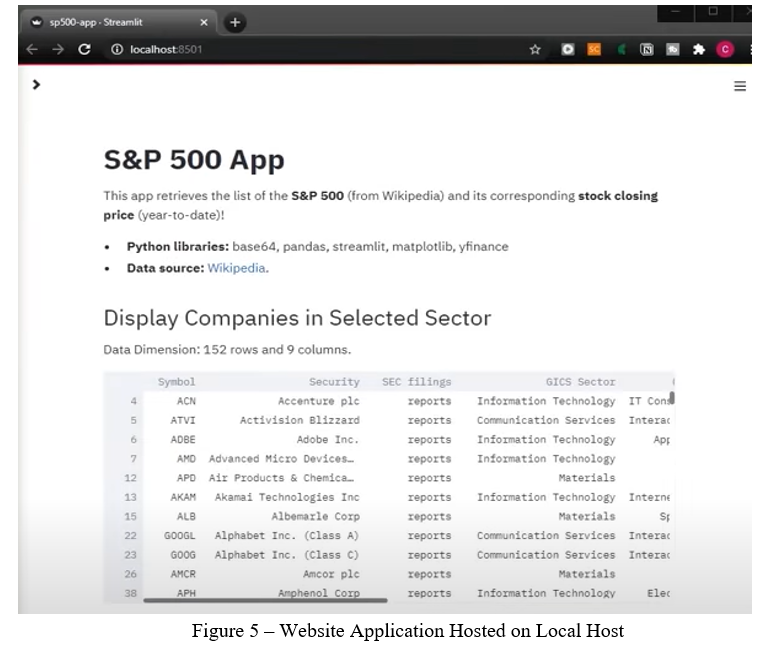This screenshot has height=650, width=759.
Task: View site info icon beside localhost
Action: (117, 49)
